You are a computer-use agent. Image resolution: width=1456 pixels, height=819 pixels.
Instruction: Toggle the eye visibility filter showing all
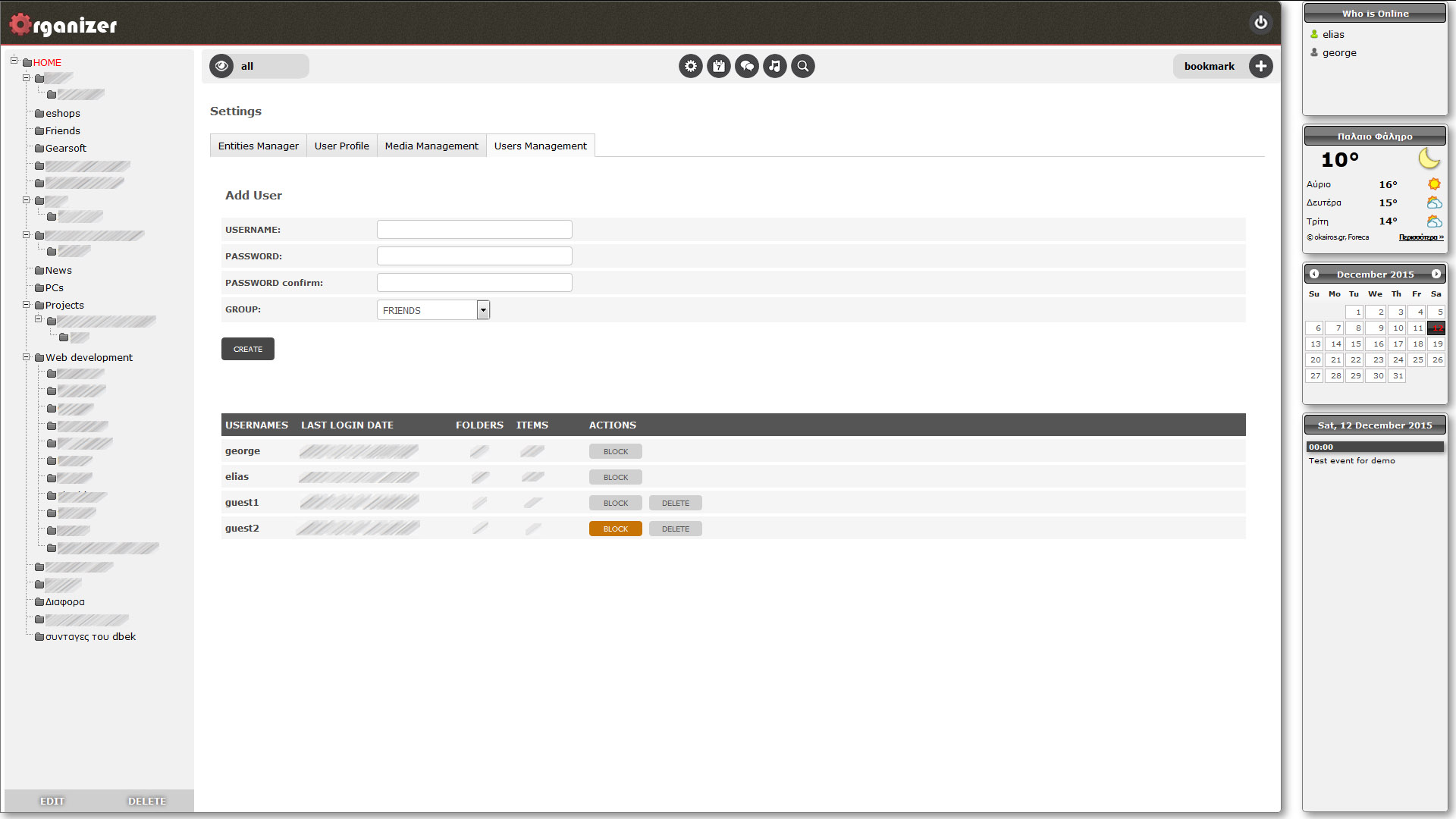tap(221, 66)
